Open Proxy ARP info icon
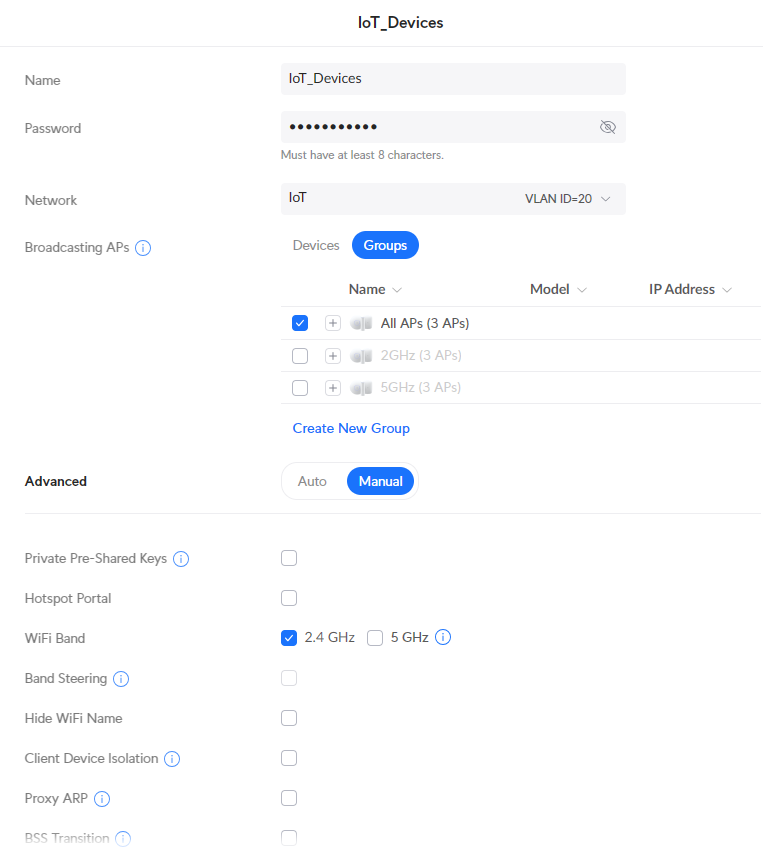763x858 pixels. [x=102, y=799]
